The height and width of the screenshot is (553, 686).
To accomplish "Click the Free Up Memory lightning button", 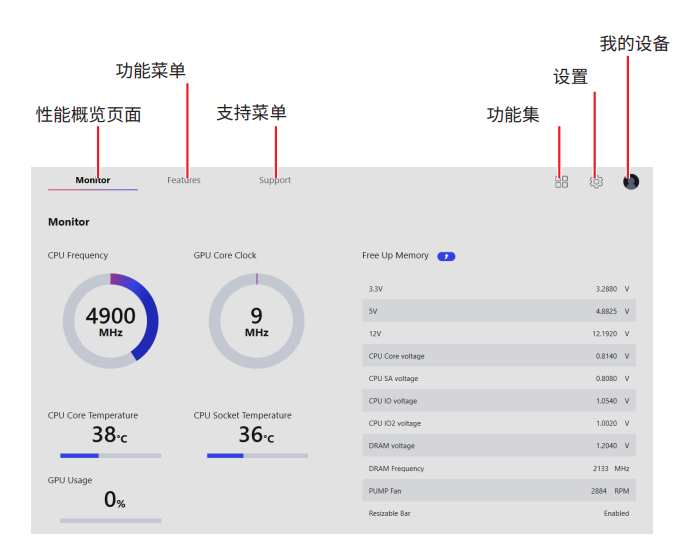I will (446, 256).
